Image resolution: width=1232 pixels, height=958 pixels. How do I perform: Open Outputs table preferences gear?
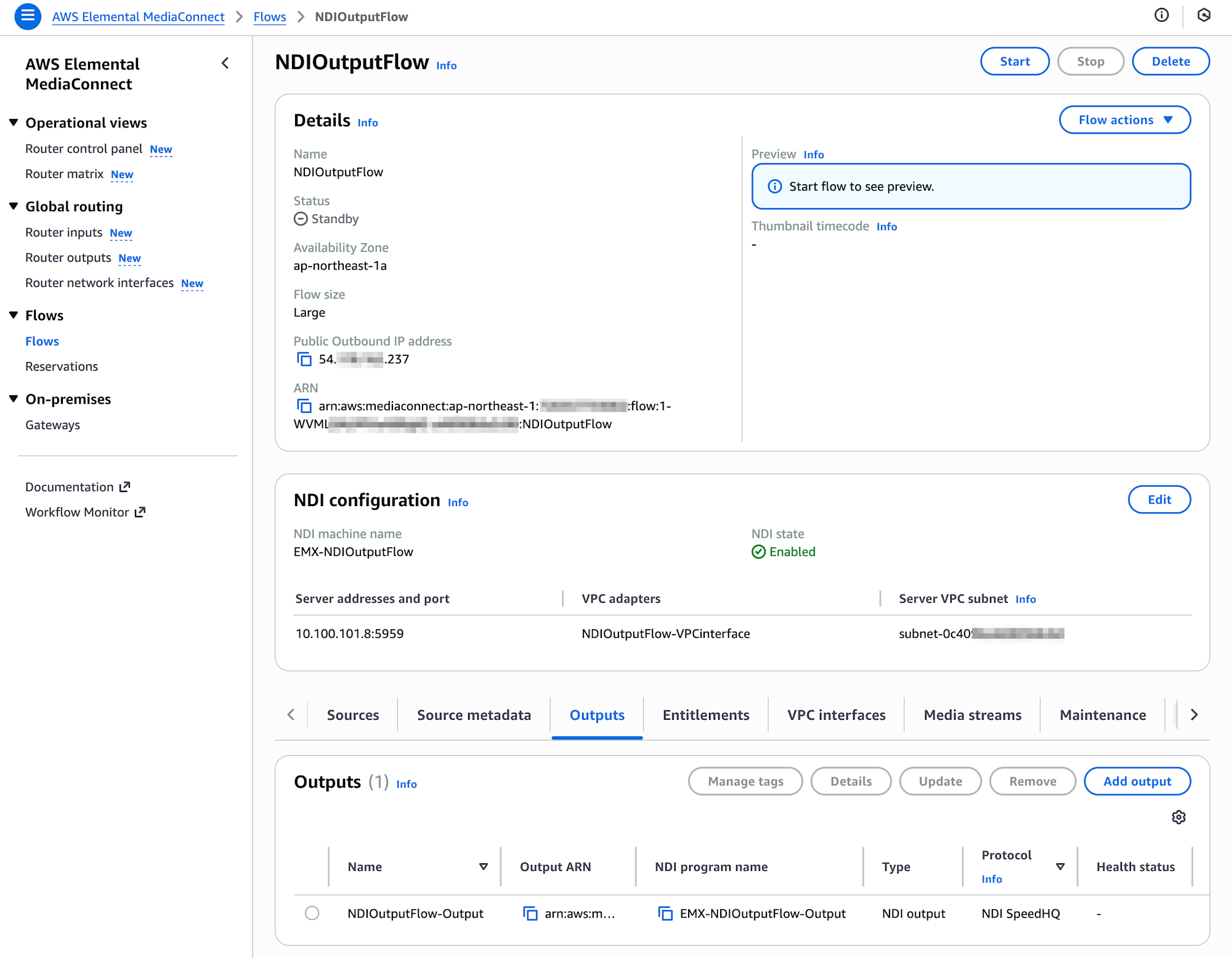point(1178,817)
